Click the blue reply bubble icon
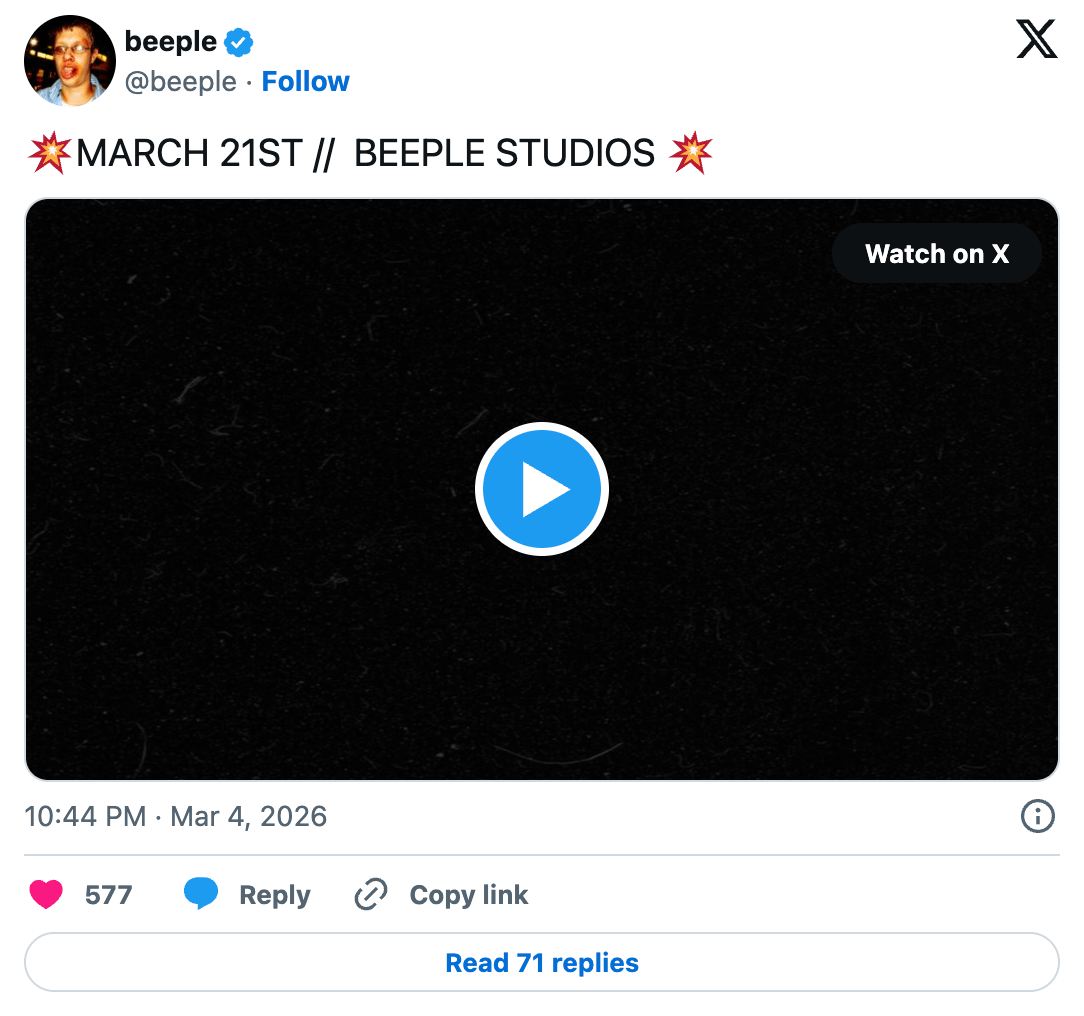Screen dimensions: 1084x1016 pos(201,894)
